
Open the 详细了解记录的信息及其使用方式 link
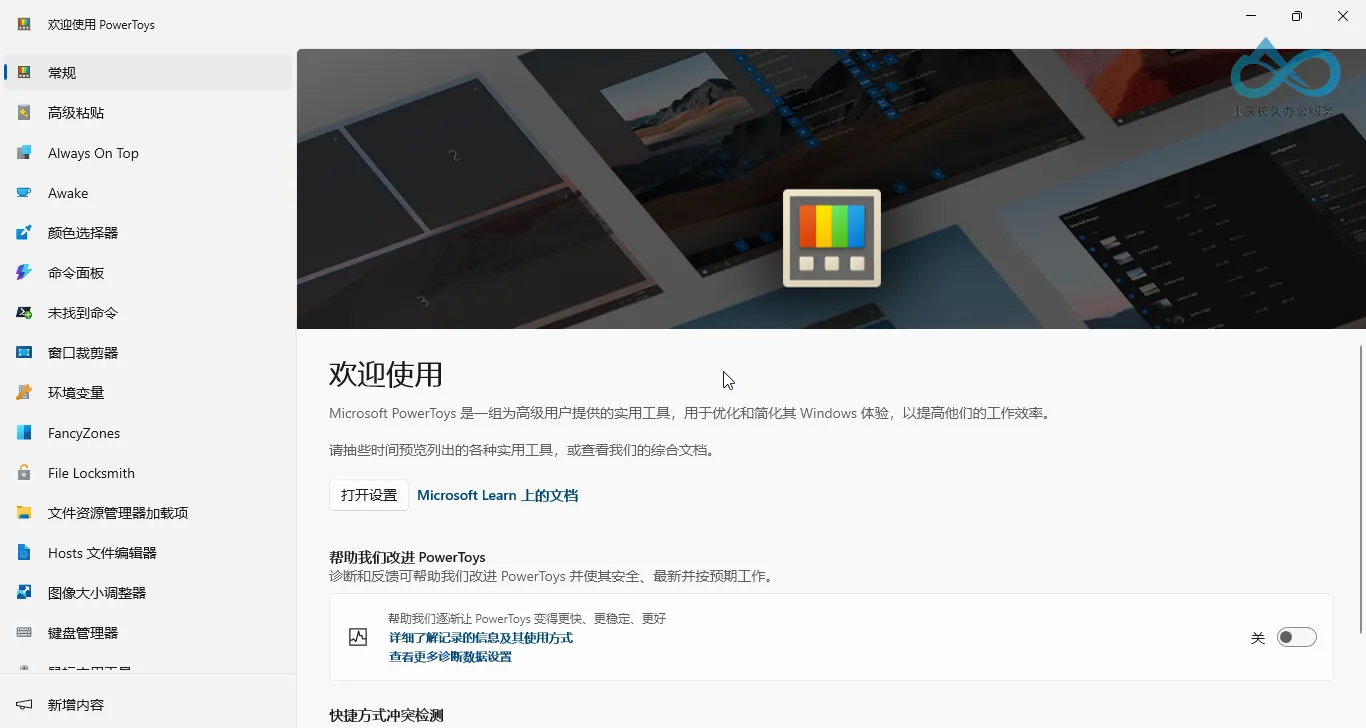coord(481,638)
